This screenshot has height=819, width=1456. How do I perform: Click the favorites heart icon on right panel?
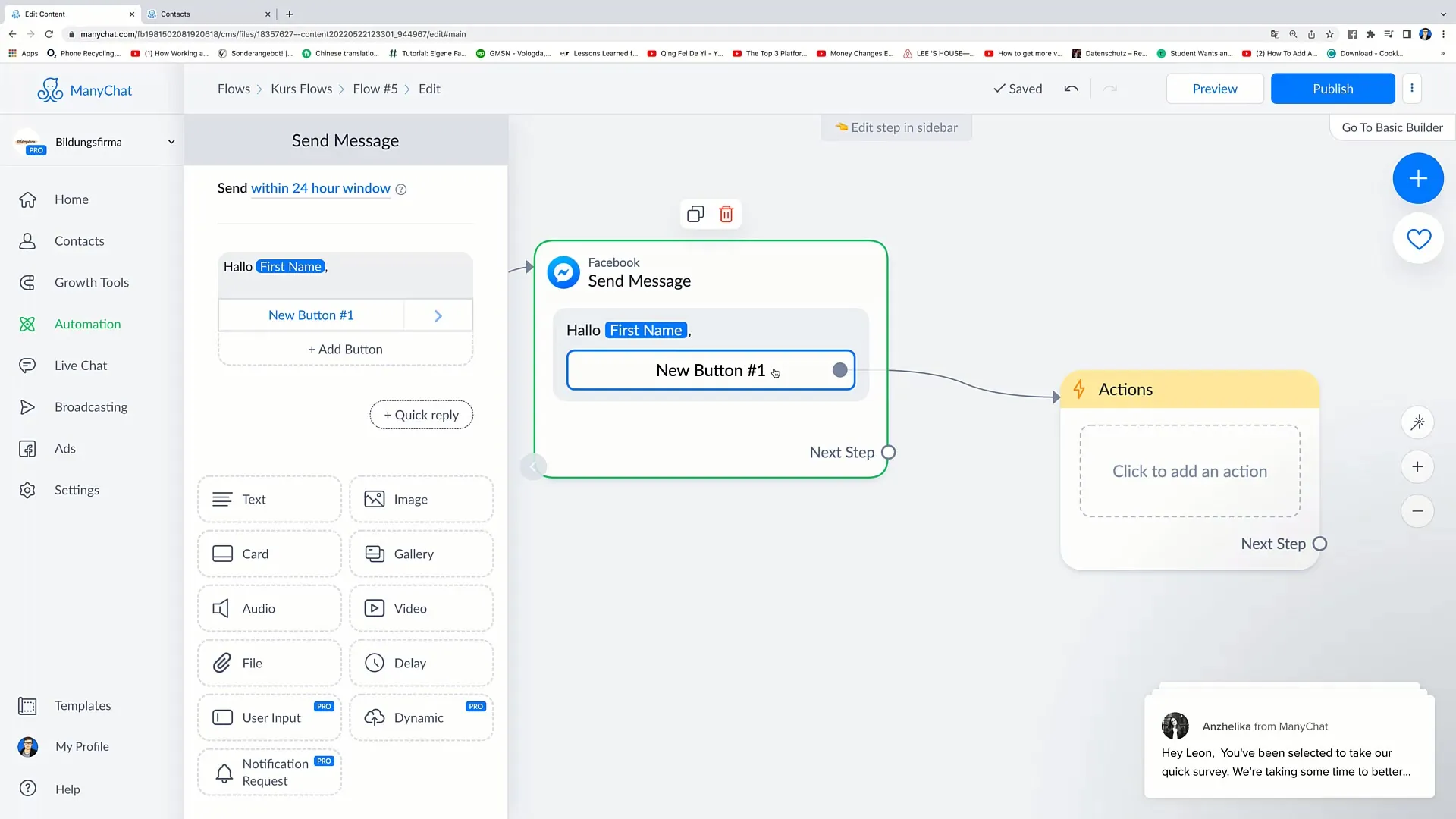(x=1419, y=240)
